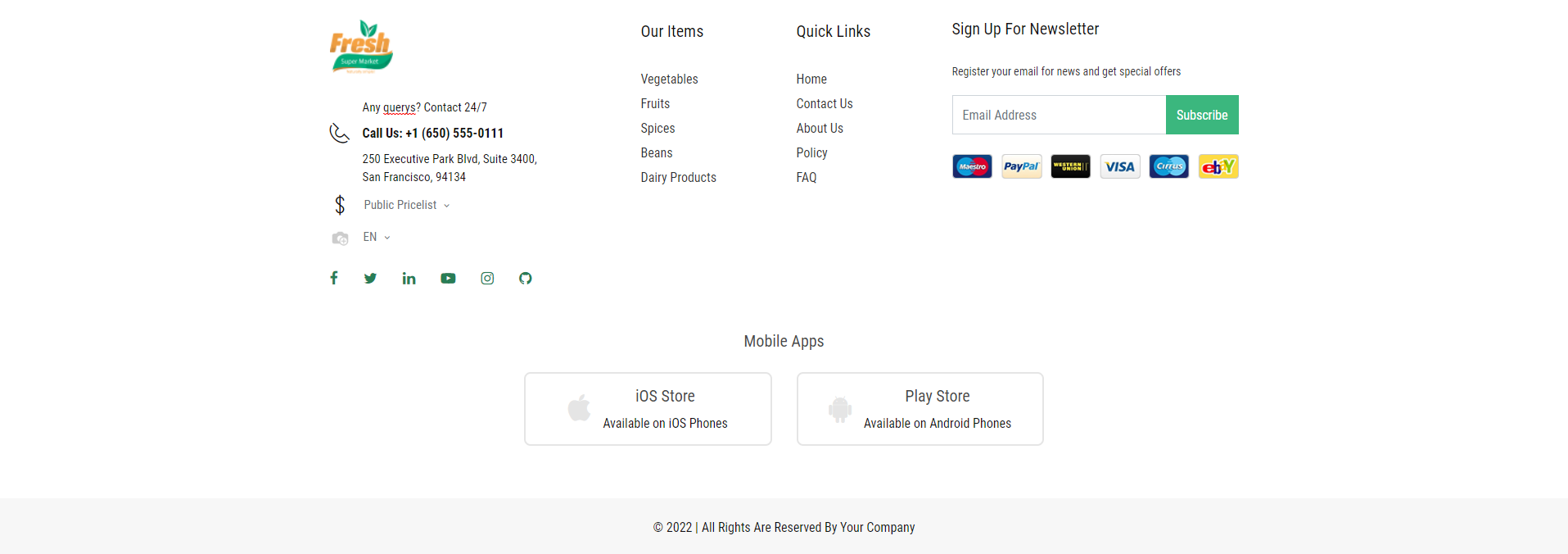Screen dimensions: 1568x554
Task: Click the PayPal payment icon
Action: (x=1022, y=166)
